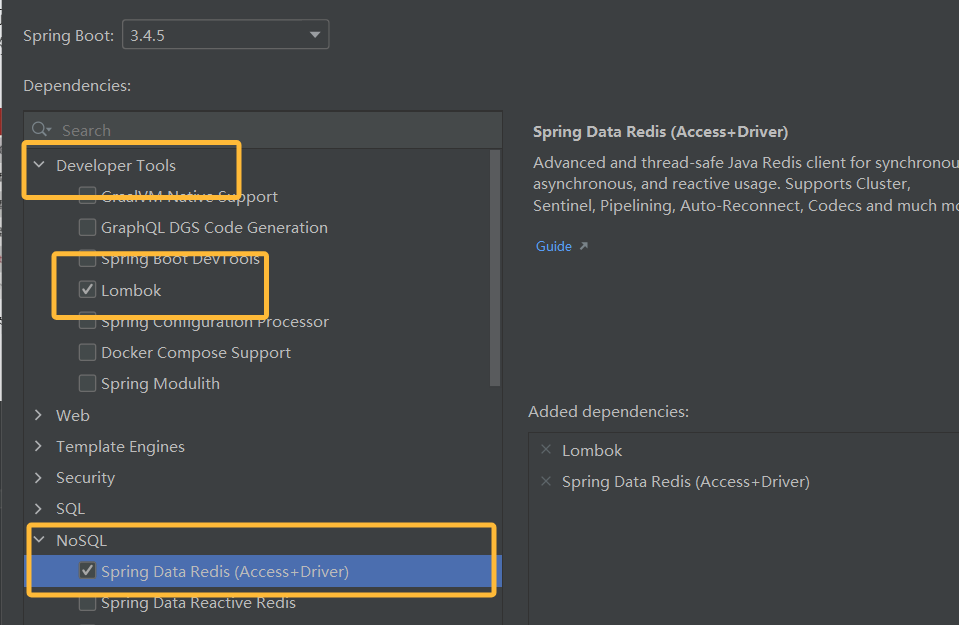Viewport: 959px width, 625px height.
Task: Select Lombok in Added dependencies list
Action: (592, 451)
